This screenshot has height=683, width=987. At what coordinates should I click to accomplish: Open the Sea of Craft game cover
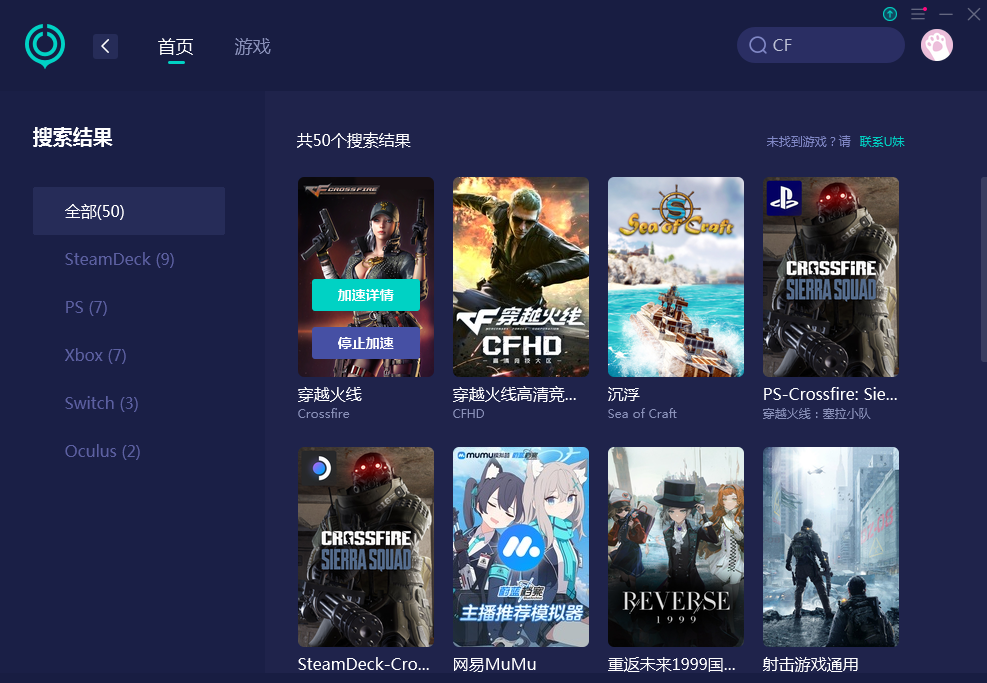coord(676,277)
